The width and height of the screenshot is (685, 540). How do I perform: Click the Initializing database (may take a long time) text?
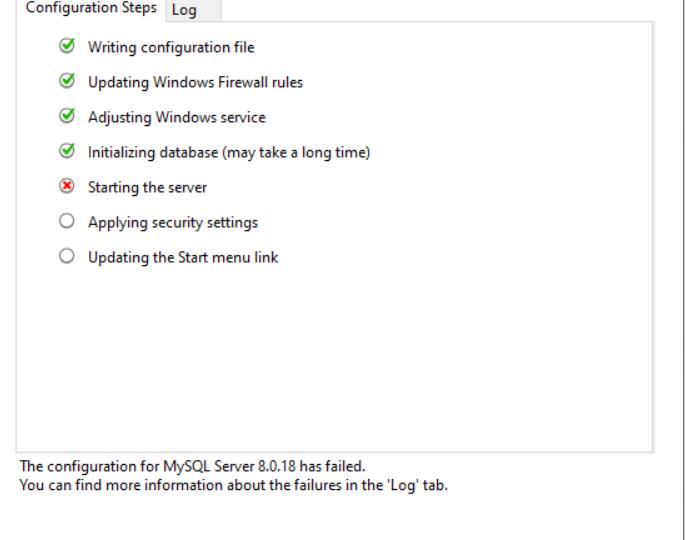229,152
